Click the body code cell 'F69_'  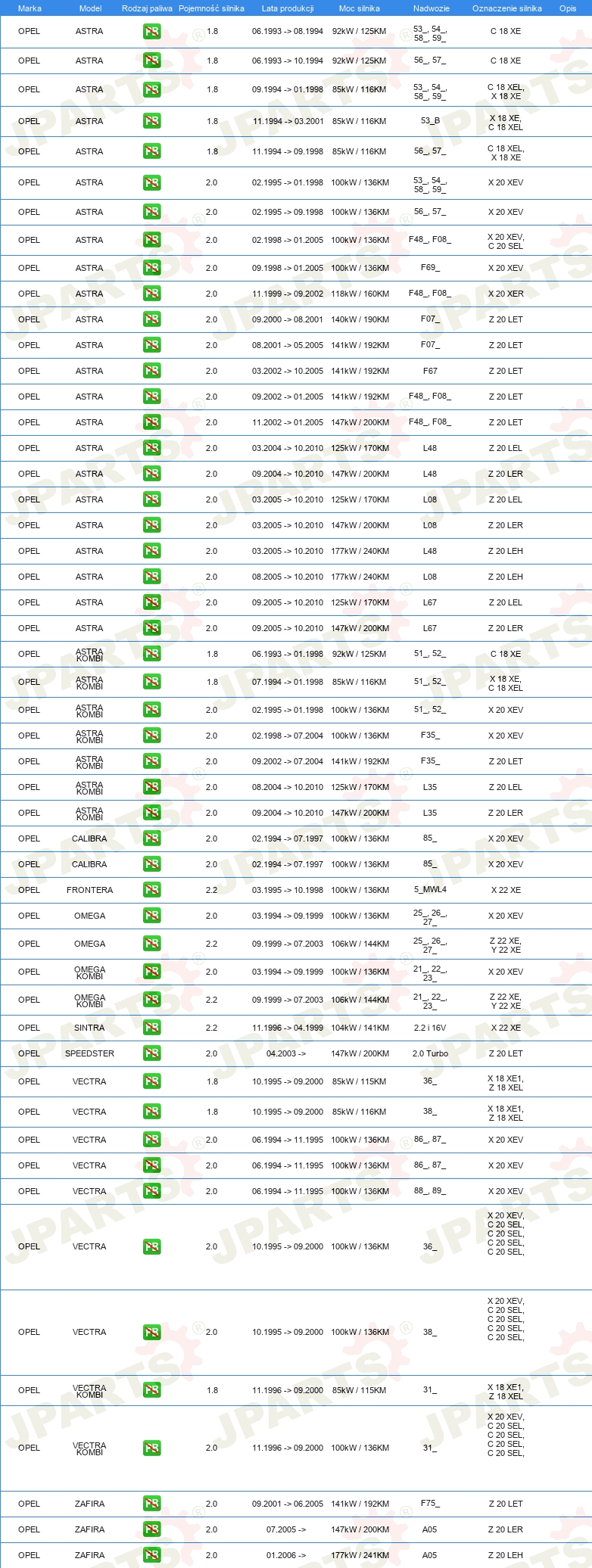[x=430, y=268]
